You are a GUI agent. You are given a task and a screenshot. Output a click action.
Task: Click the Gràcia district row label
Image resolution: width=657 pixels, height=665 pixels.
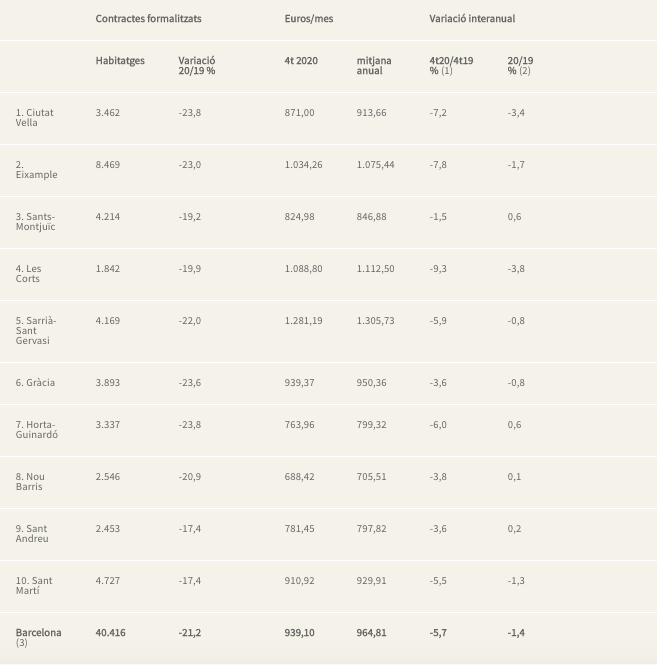(x=34, y=383)
